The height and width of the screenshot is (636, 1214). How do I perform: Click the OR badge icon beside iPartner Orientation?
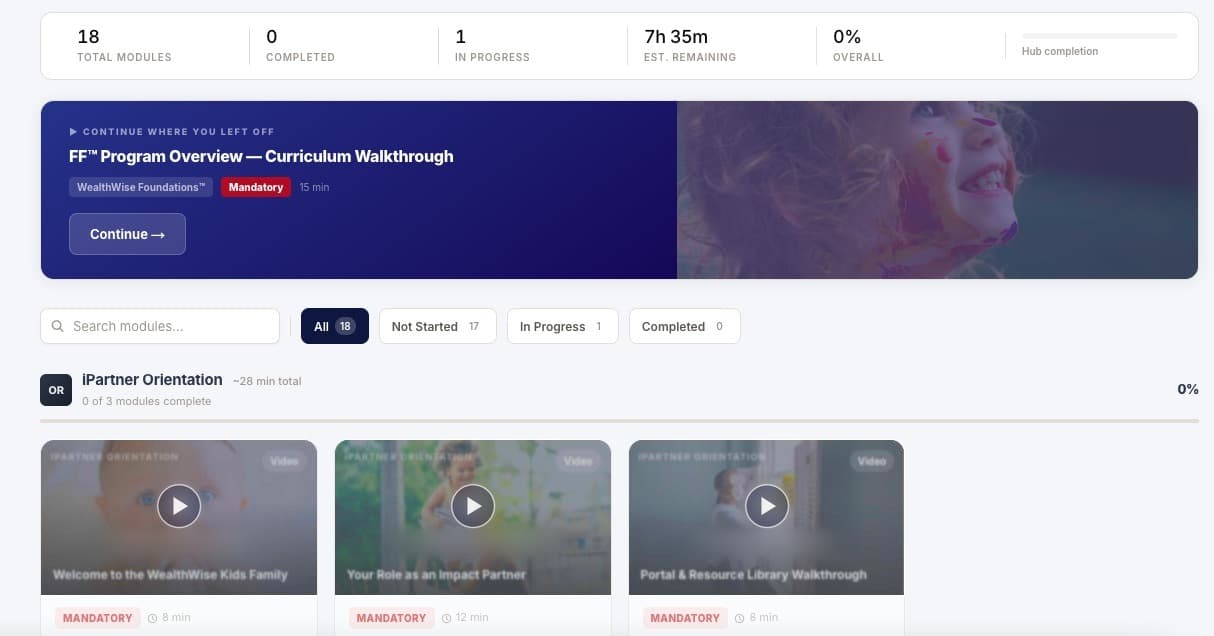click(x=56, y=390)
